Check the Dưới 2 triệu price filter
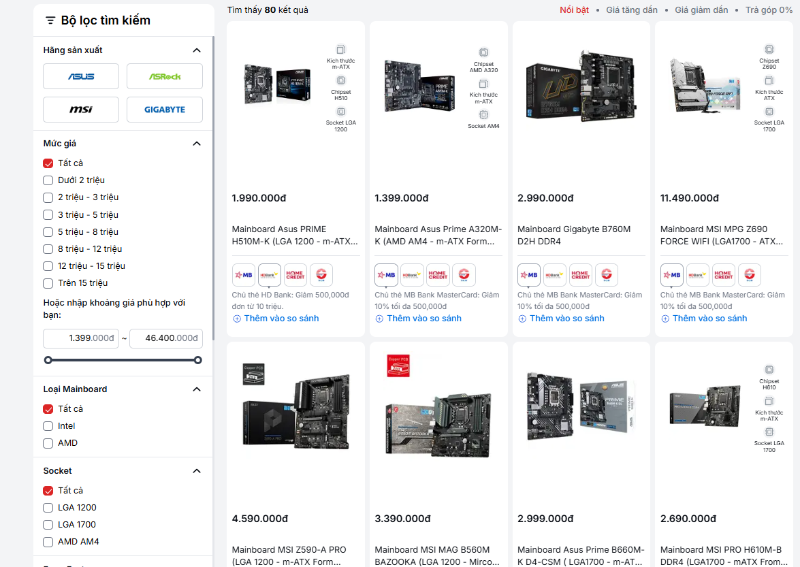 click(x=48, y=180)
